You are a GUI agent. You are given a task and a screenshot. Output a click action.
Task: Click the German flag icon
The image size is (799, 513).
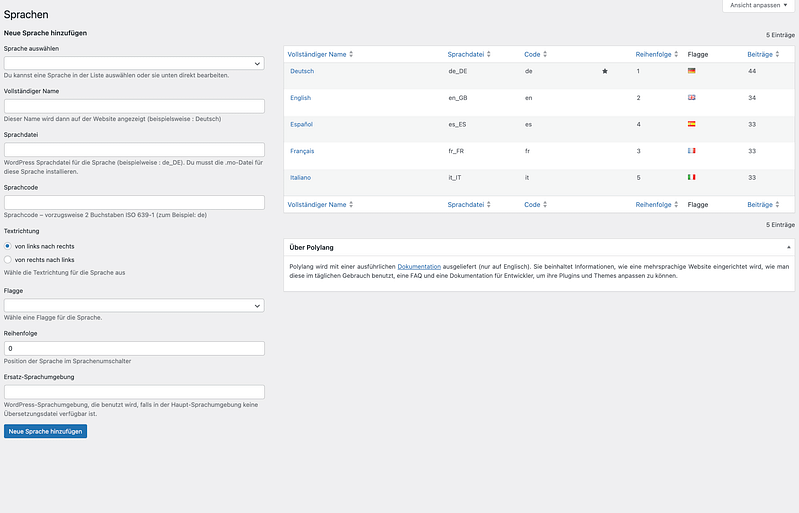click(x=692, y=72)
